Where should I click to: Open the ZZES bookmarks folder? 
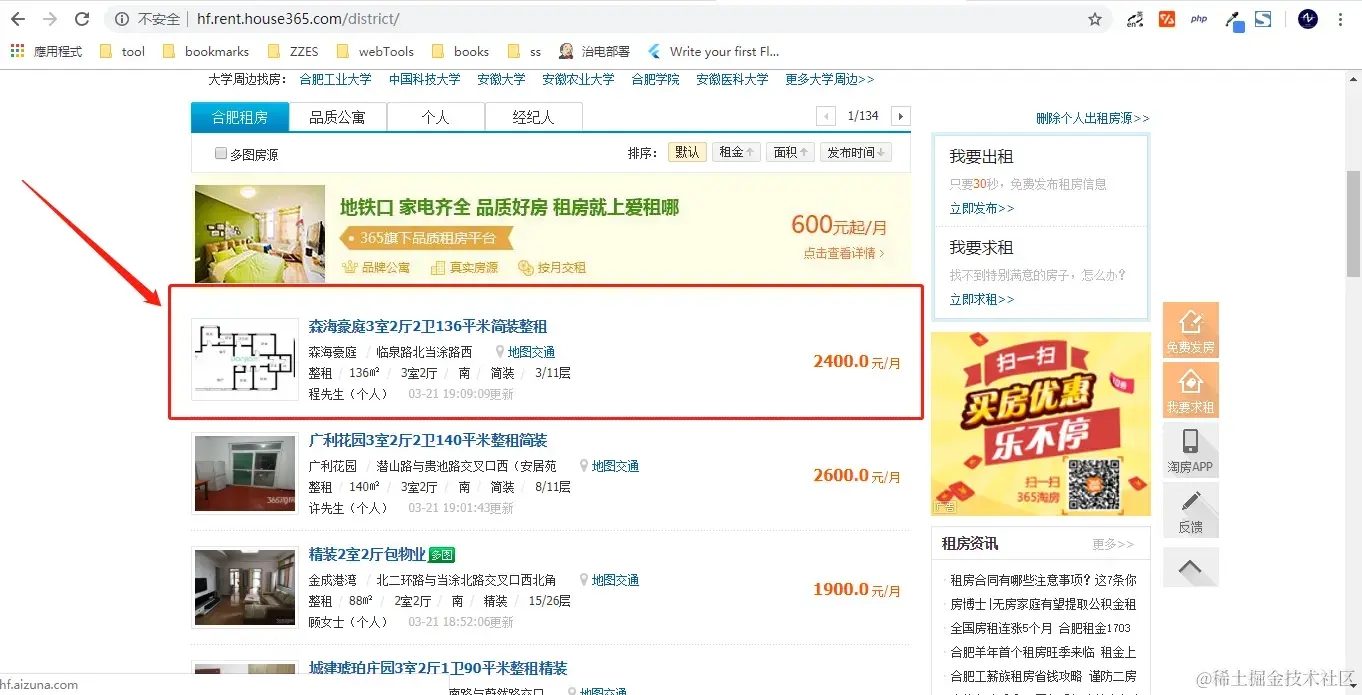coord(292,51)
